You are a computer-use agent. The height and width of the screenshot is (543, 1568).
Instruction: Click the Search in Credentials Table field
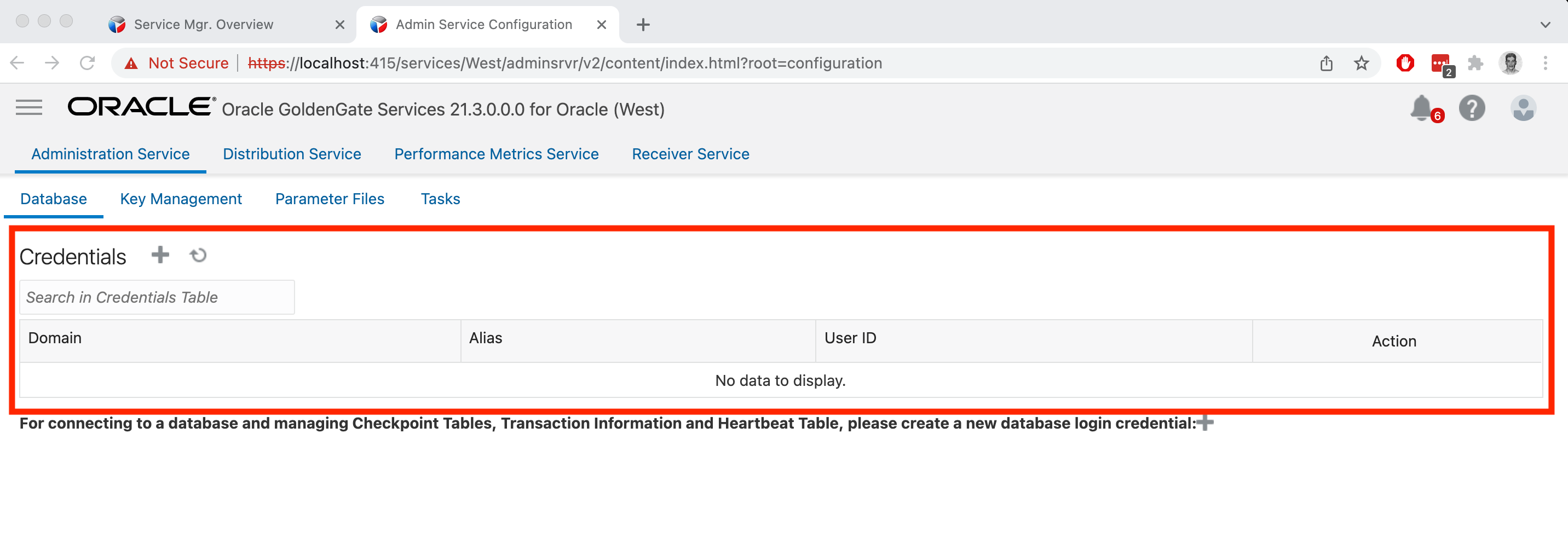(x=157, y=297)
